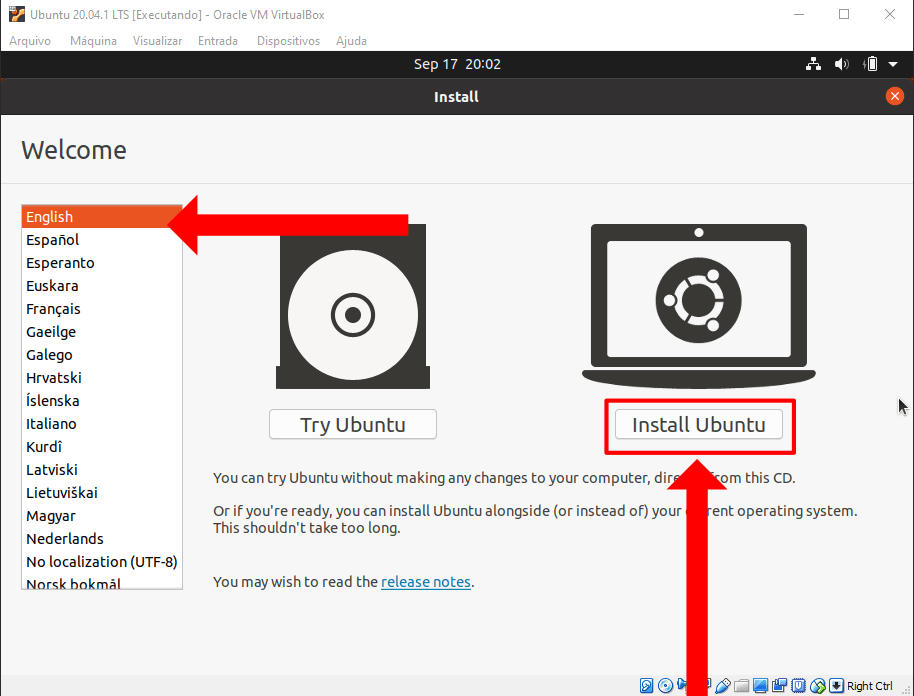The width and height of the screenshot is (914, 696).
Task: Click the optical disc status icon
Action: click(665, 686)
